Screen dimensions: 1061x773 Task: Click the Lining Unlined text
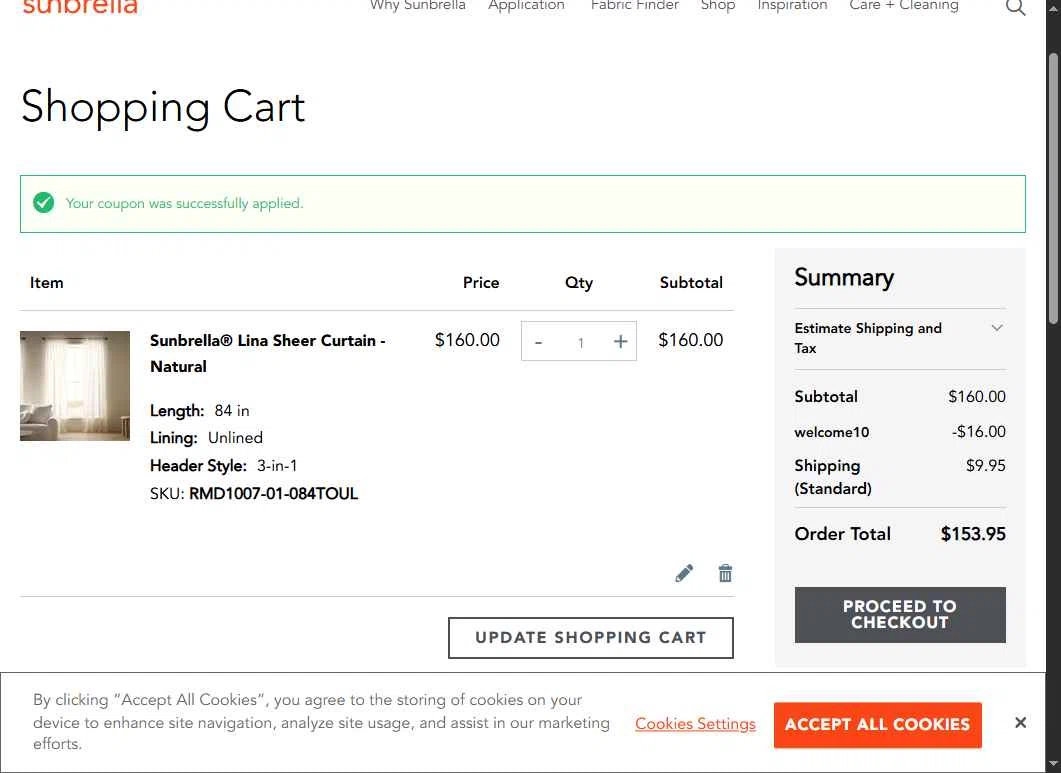tap(206, 438)
